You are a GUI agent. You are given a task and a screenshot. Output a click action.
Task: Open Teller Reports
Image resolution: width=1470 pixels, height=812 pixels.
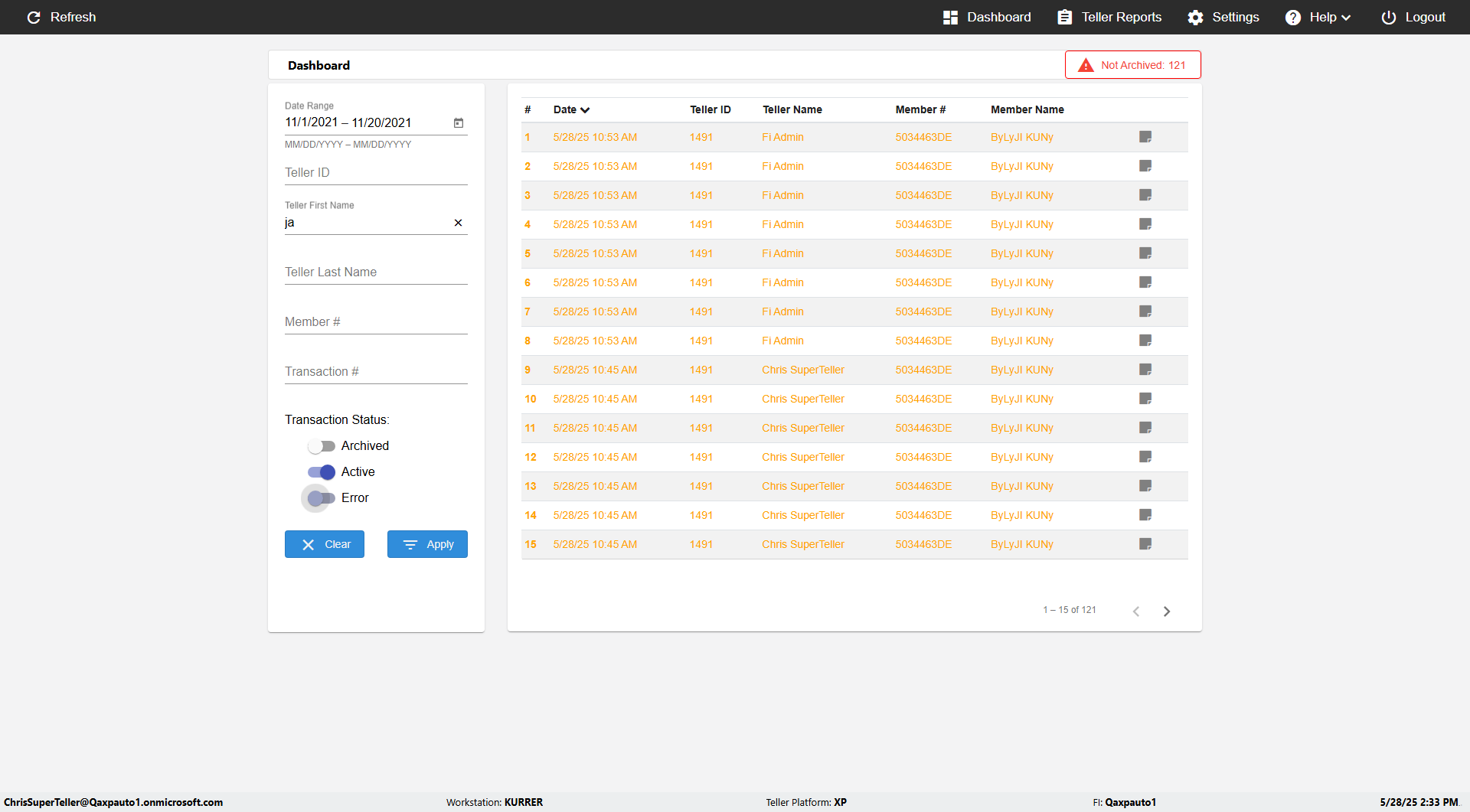pyautogui.click(x=1109, y=17)
